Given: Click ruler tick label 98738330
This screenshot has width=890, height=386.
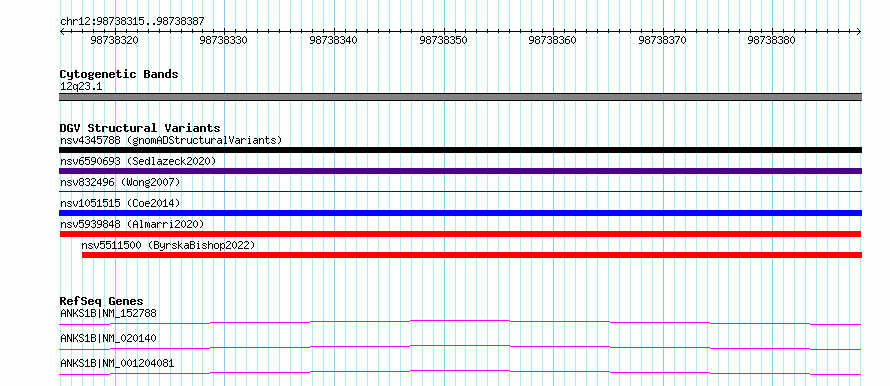Looking at the screenshot, I should pyautogui.click(x=224, y=41).
